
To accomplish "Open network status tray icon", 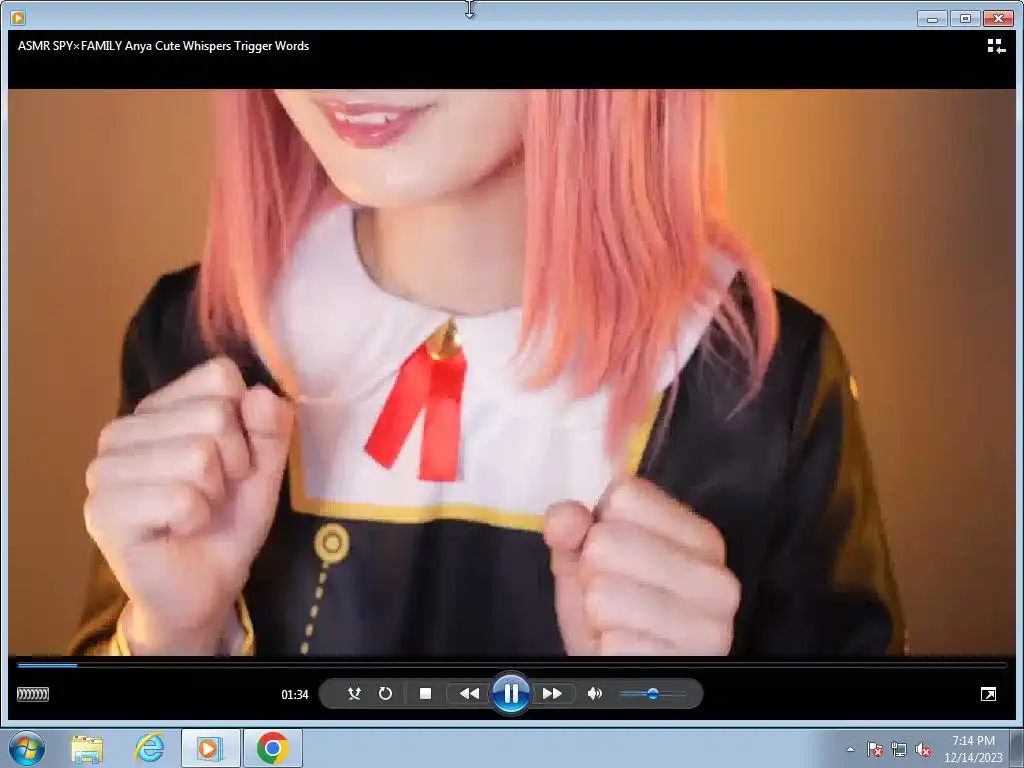I will click(899, 750).
